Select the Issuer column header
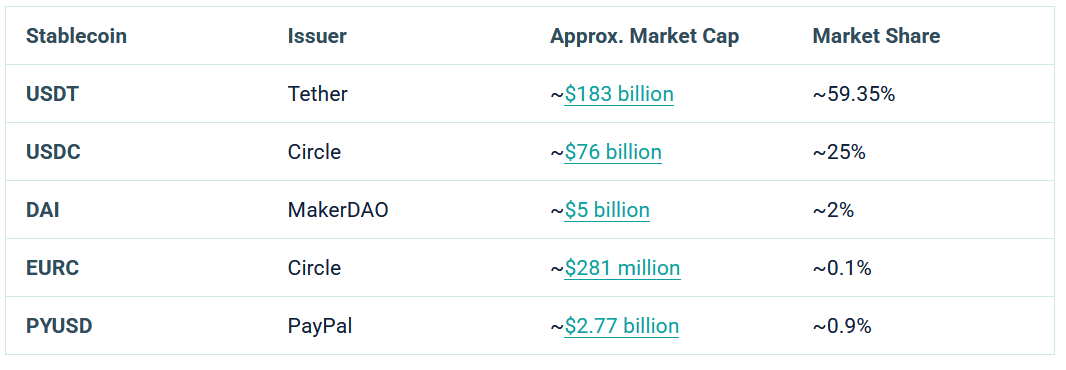 tap(317, 36)
